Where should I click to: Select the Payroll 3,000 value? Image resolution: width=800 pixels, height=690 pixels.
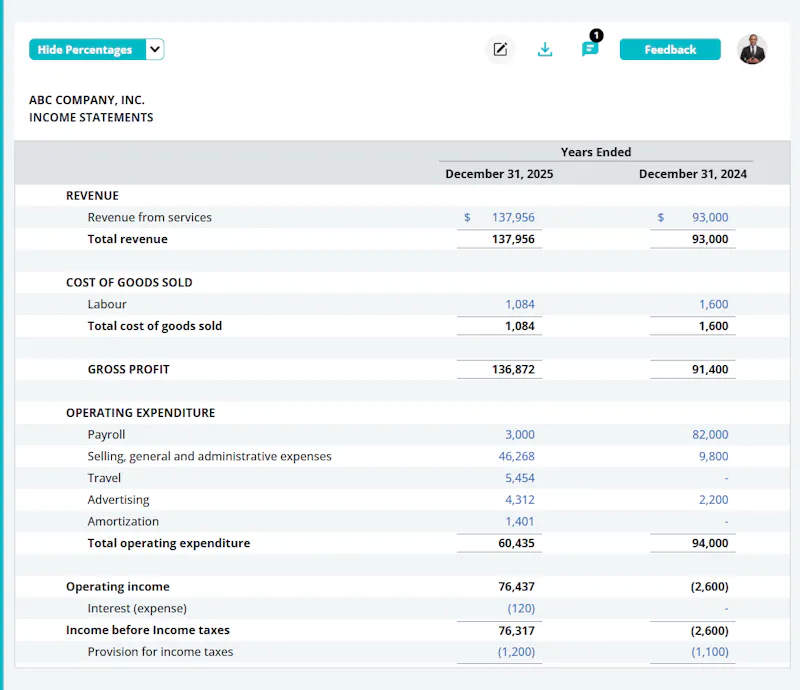[x=519, y=434]
